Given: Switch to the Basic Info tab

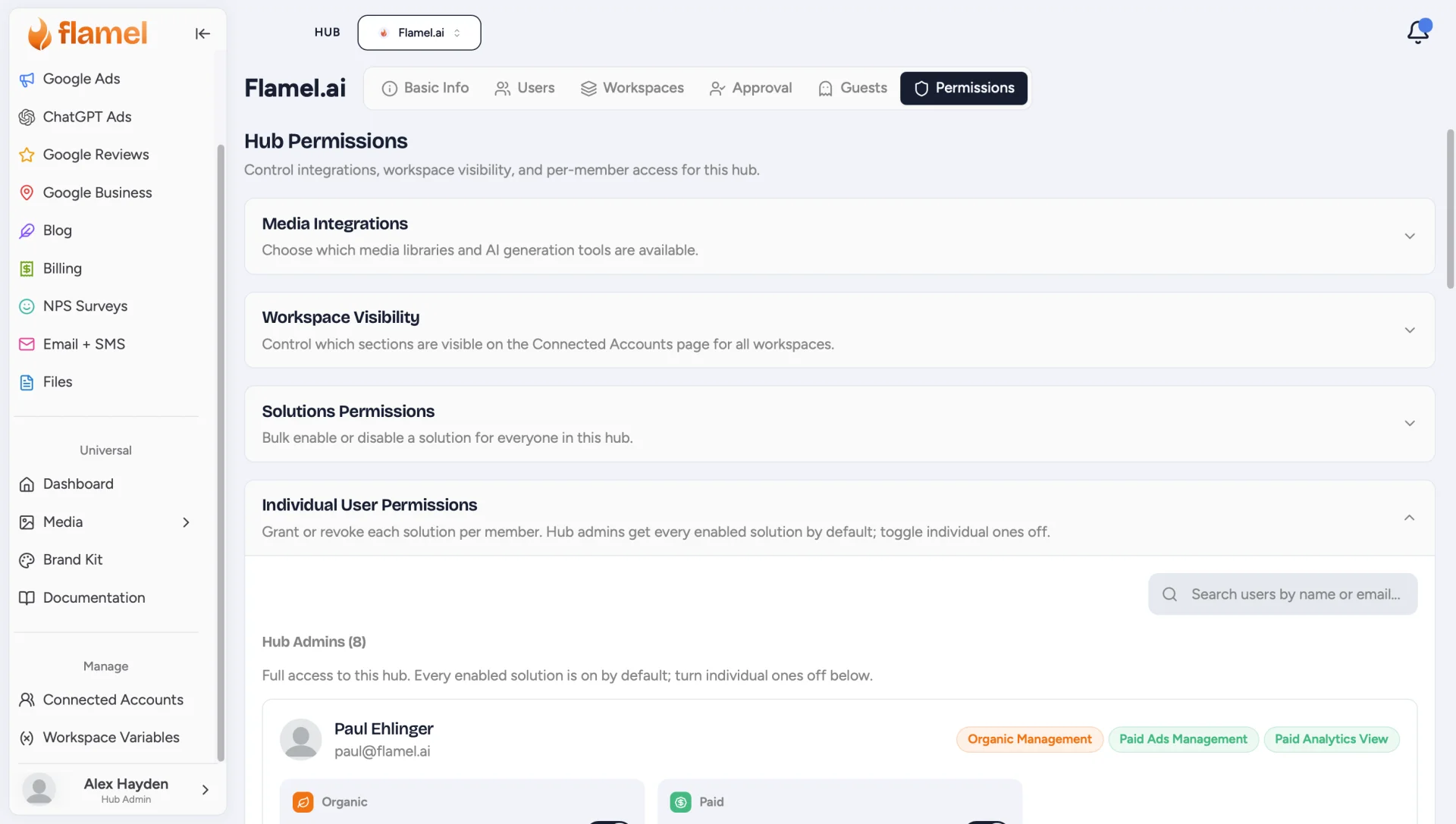Looking at the screenshot, I should tap(425, 88).
